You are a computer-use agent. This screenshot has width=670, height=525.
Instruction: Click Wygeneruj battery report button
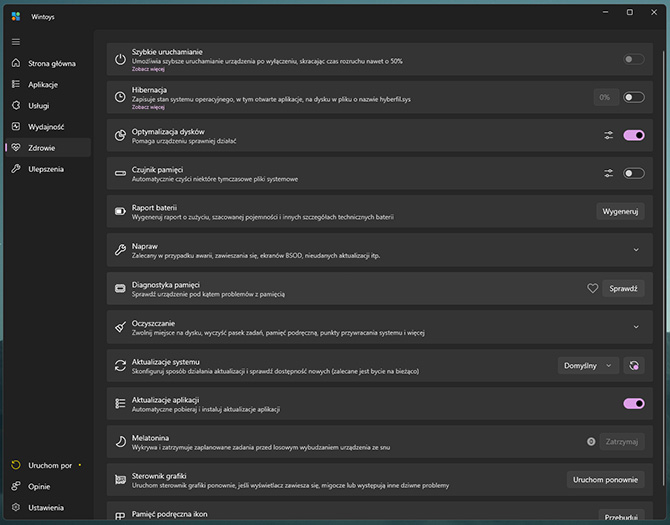pyautogui.click(x=620, y=211)
